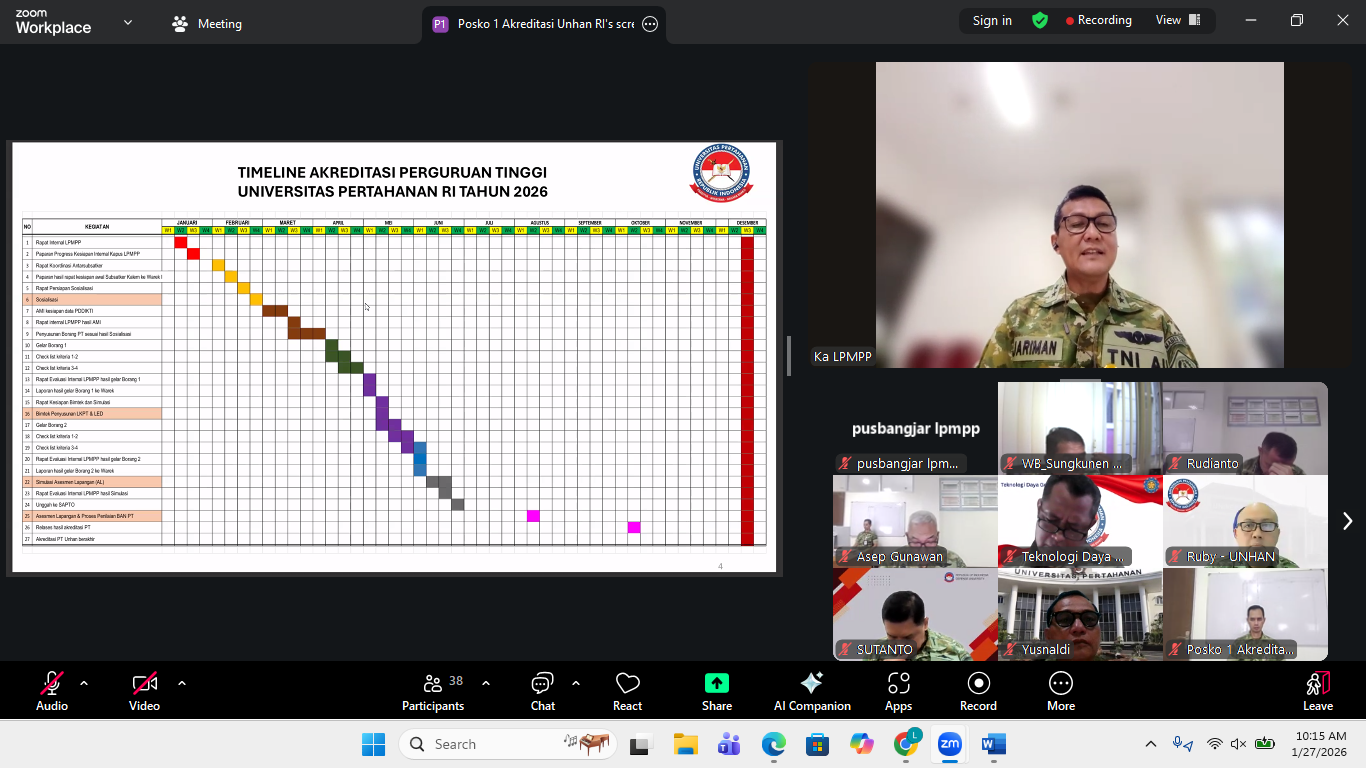Image resolution: width=1366 pixels, height=768 pixels.
Task: Open Microsoft Word from the taskbar
Action: [993, 745]
